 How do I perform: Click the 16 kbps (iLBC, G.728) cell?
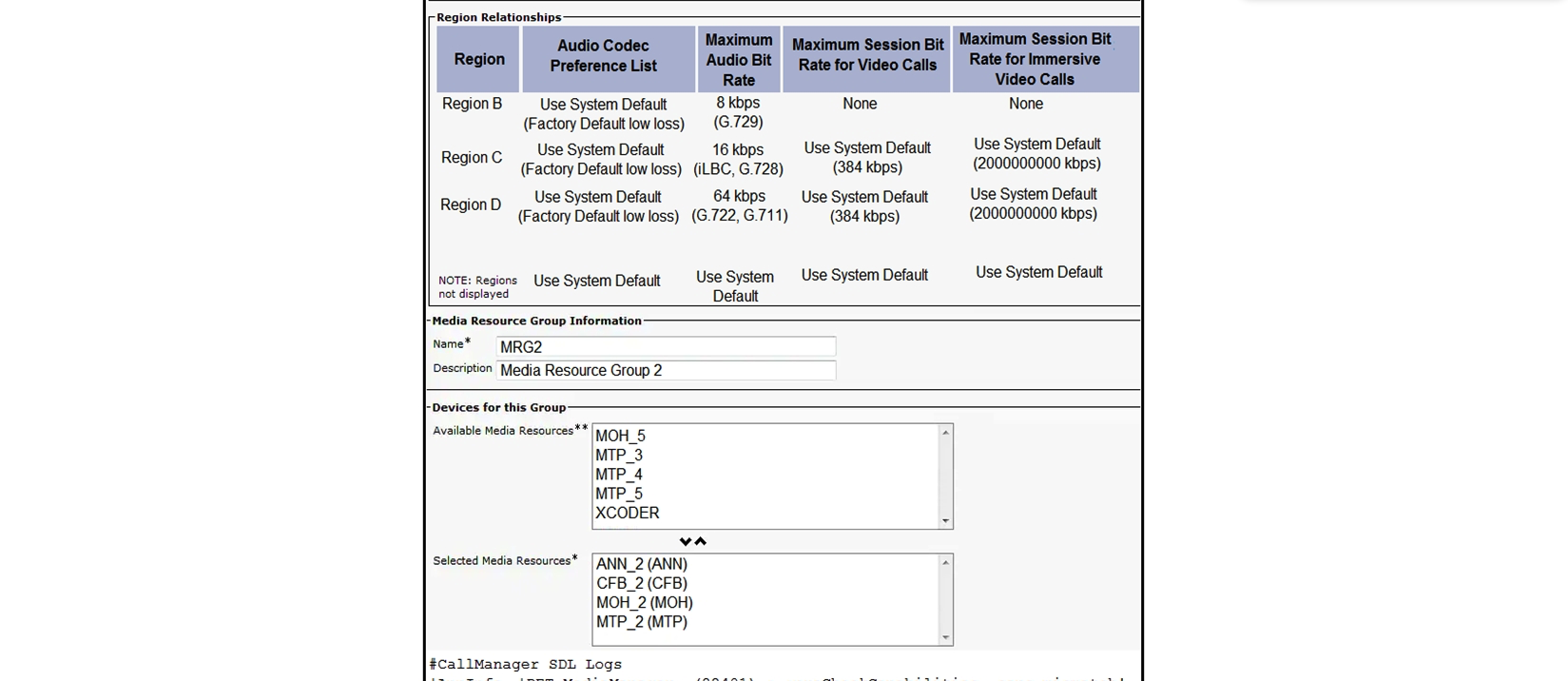point(739,160)
